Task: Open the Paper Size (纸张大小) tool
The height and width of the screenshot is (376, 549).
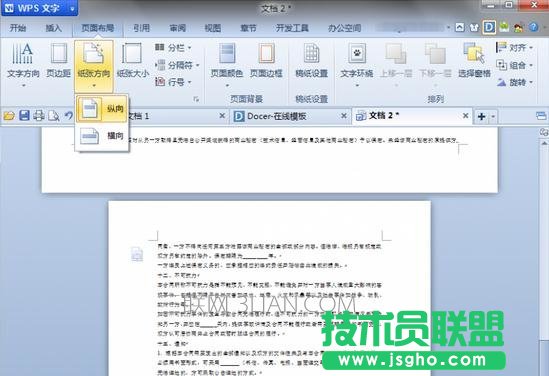Action: (x=132, y=60)
